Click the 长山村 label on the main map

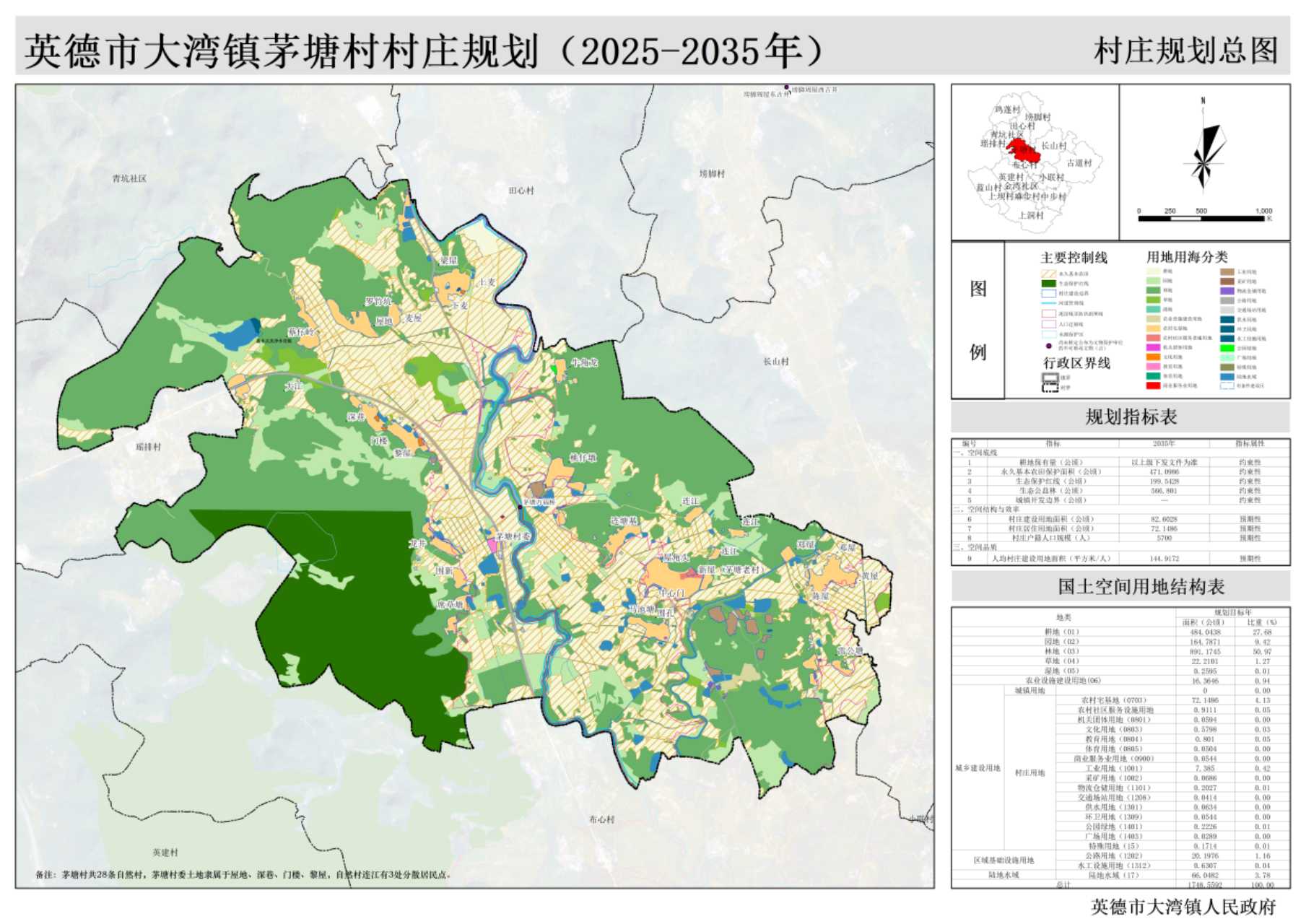[776, 362]
